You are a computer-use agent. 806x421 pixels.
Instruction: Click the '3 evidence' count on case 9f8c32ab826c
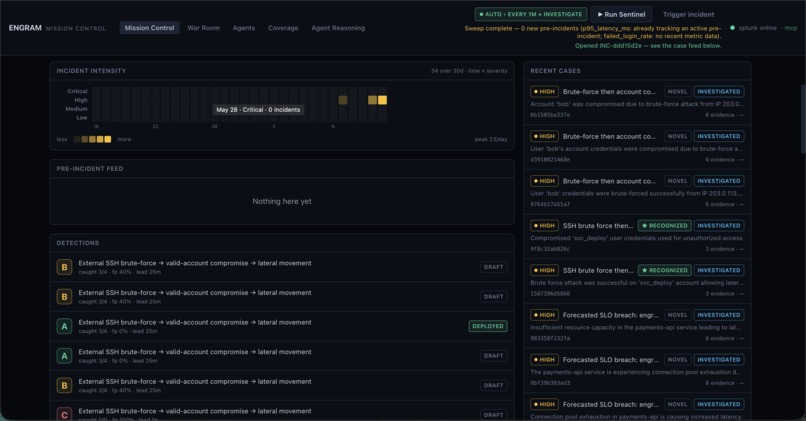coord(720,249)
